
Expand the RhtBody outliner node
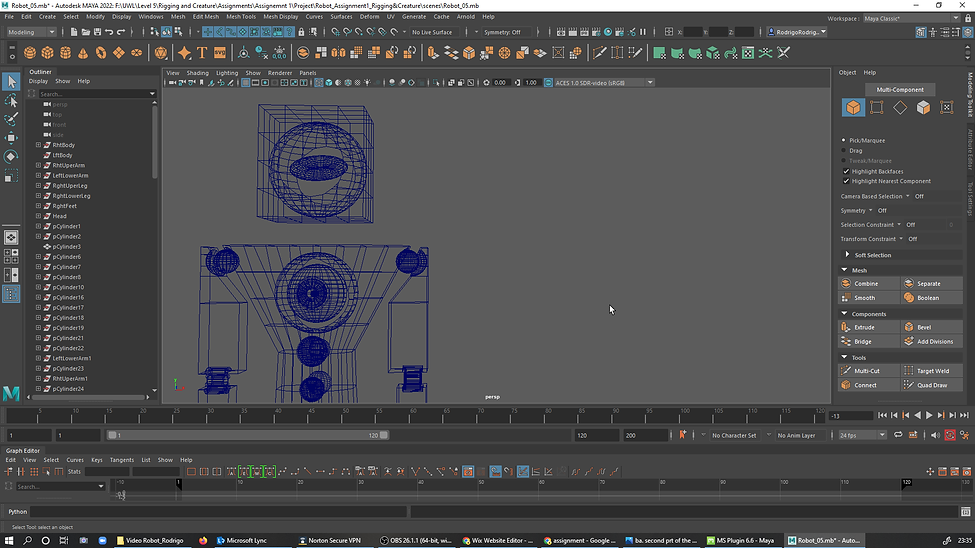pos(38,145)
